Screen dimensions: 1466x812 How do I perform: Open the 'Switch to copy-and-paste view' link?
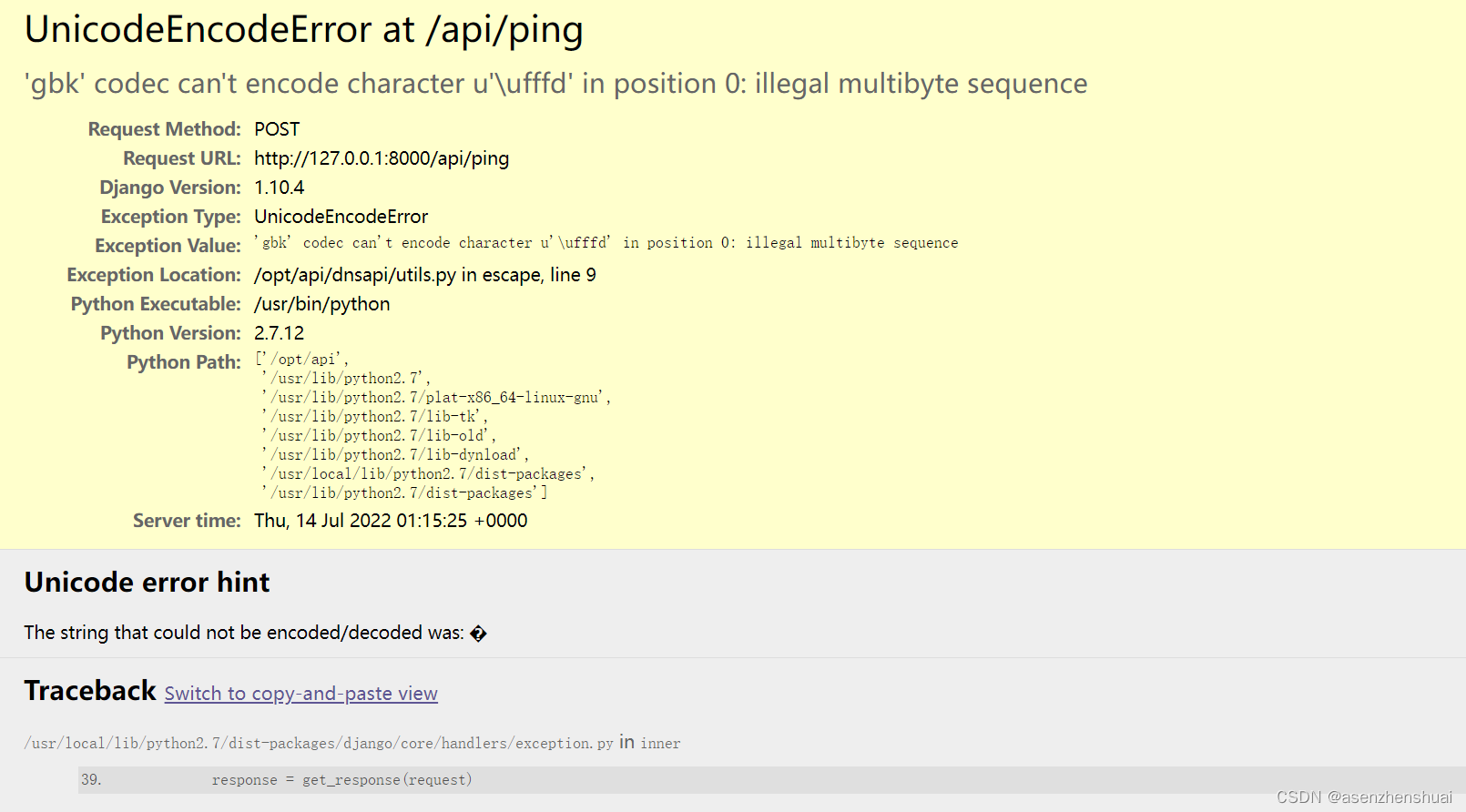[x=300, y=694]
